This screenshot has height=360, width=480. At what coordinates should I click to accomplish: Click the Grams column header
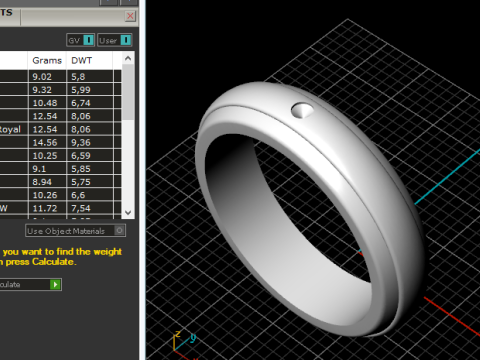coord(47,60)
